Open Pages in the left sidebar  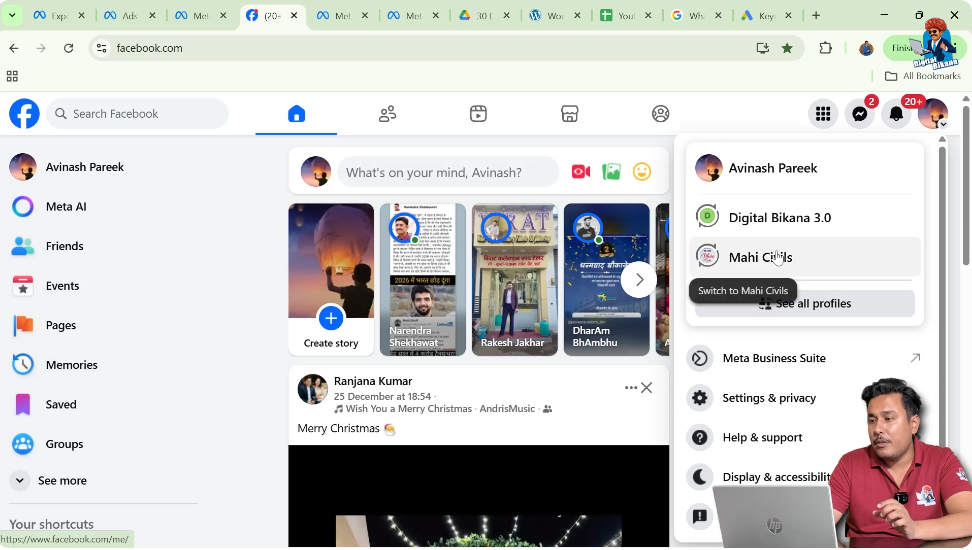[61, 326]
